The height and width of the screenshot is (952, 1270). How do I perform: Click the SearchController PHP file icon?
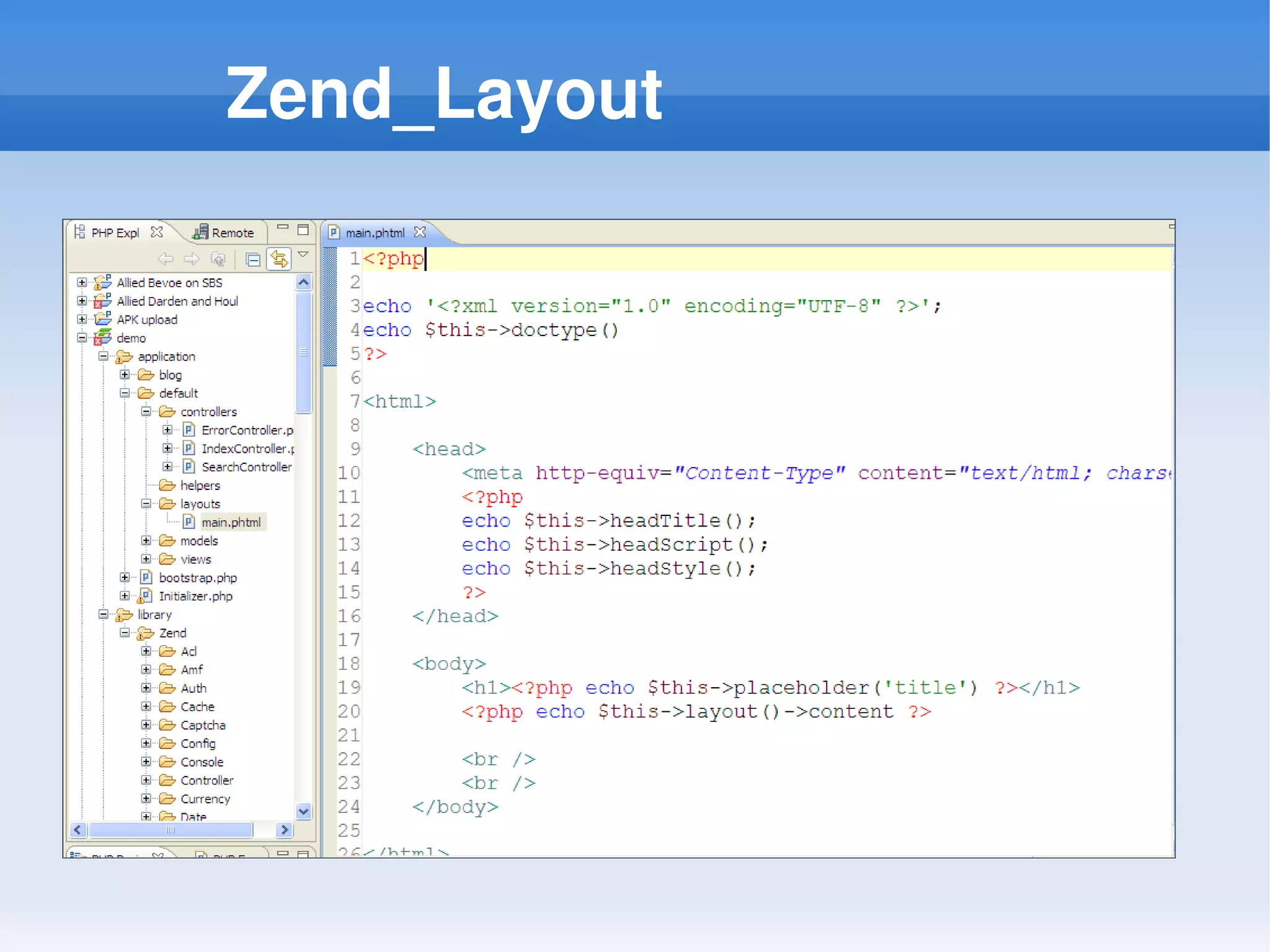pyautogui.click(x=189, y=466)
